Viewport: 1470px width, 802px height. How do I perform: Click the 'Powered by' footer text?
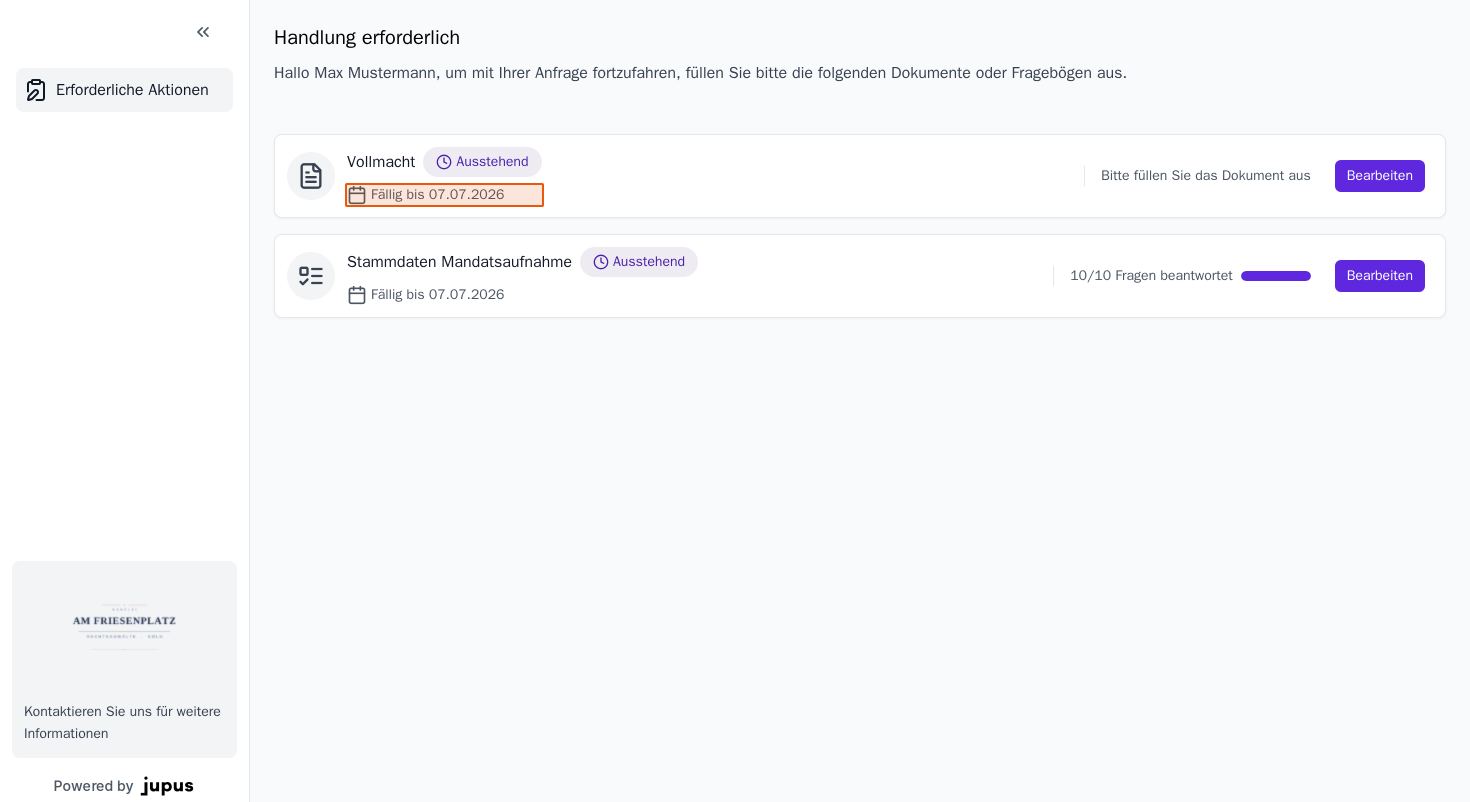tap(93, 786)
